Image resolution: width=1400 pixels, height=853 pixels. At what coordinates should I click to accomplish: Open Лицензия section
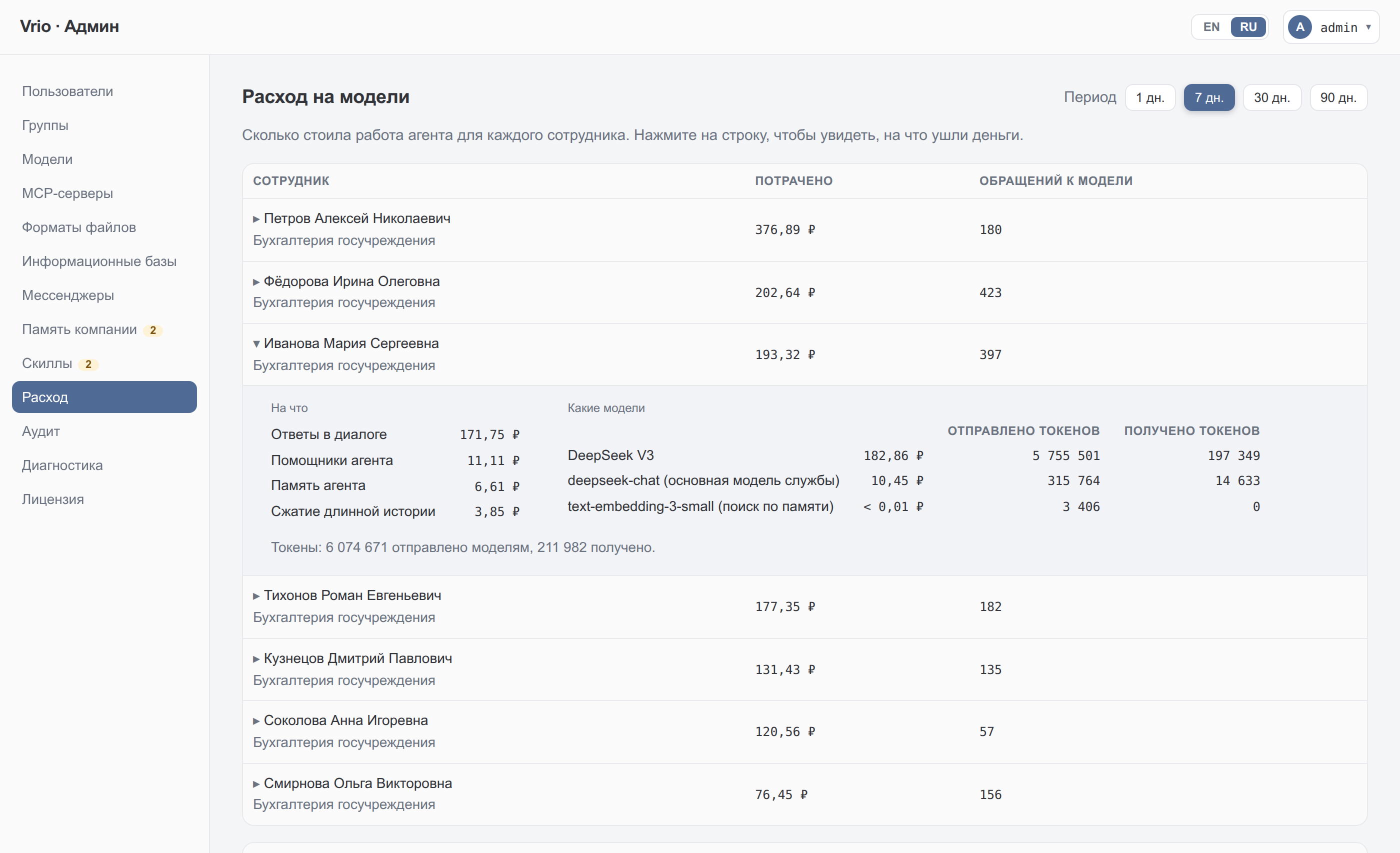(104, 499)
